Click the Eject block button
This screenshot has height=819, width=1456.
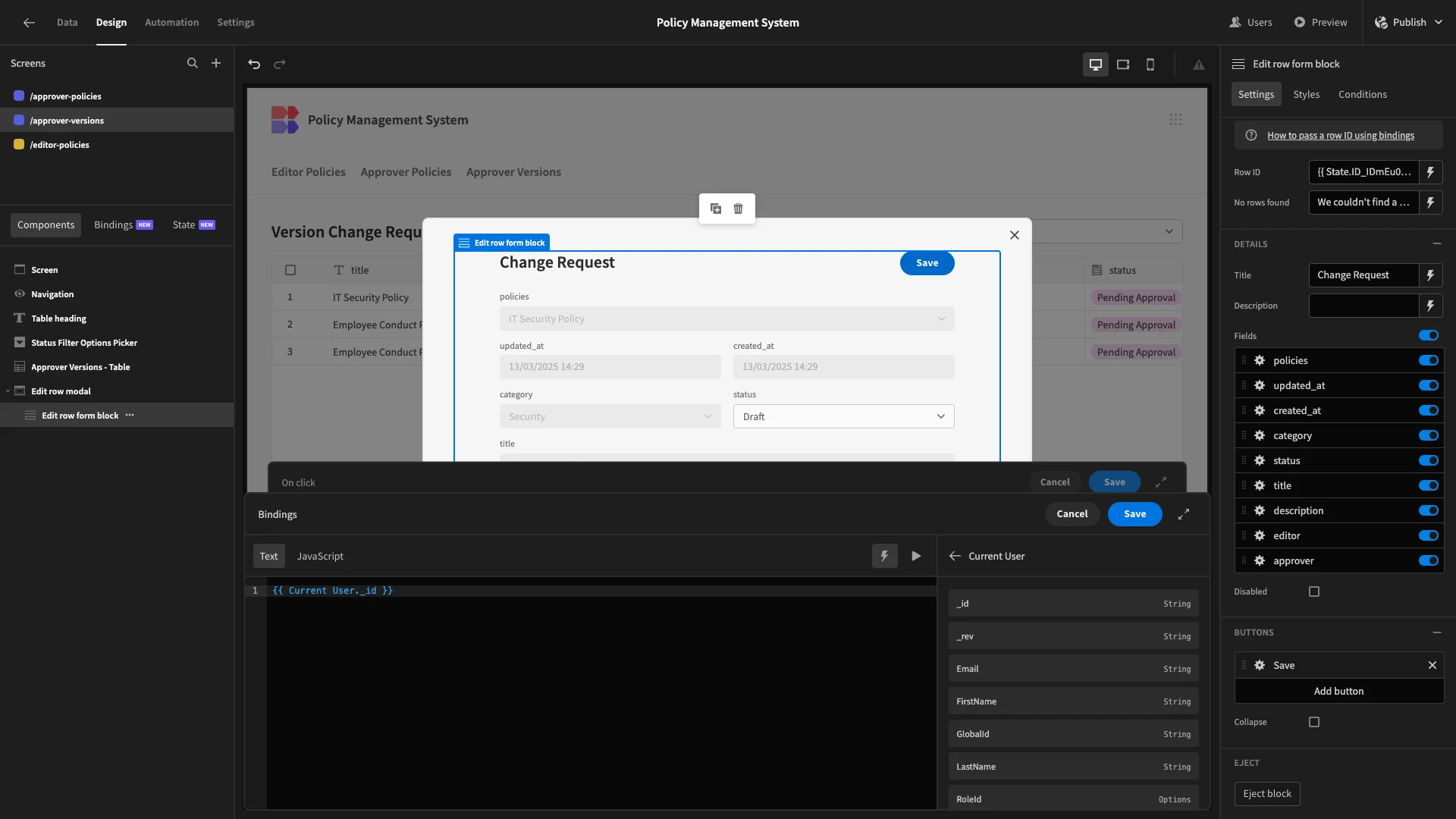(x=1266, y=794)
